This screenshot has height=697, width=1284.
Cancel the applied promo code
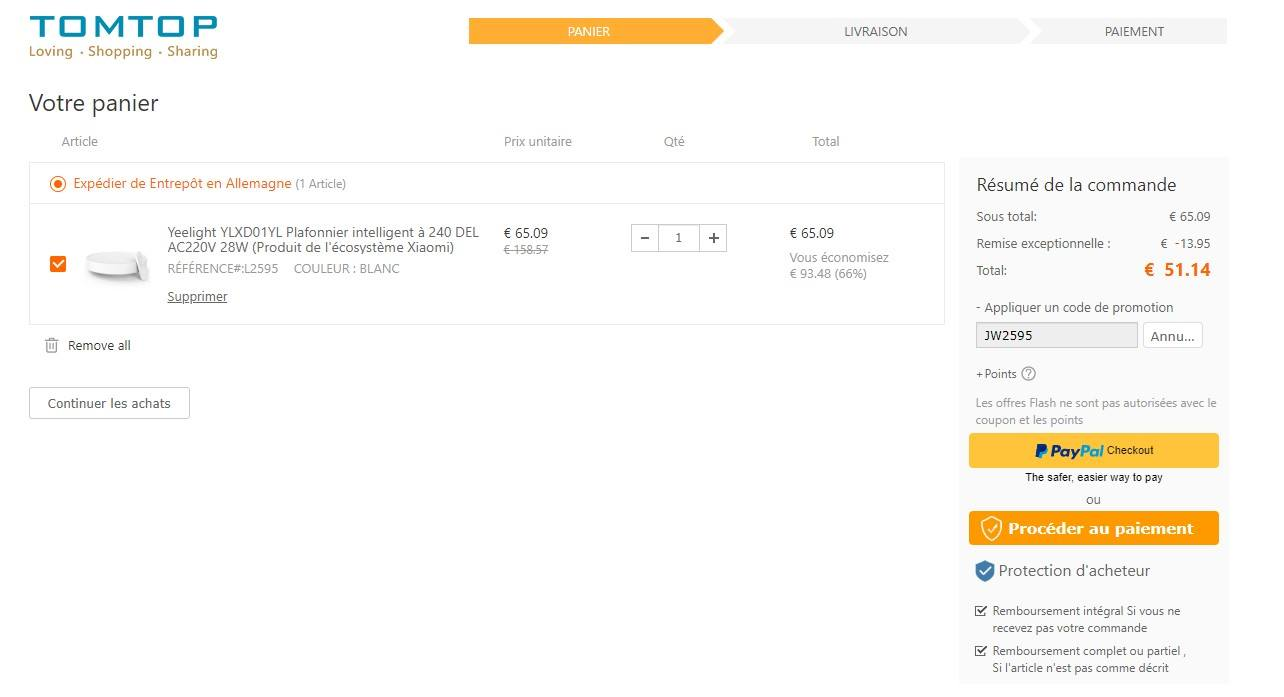pyautogui.click(x=1172, y=336)
